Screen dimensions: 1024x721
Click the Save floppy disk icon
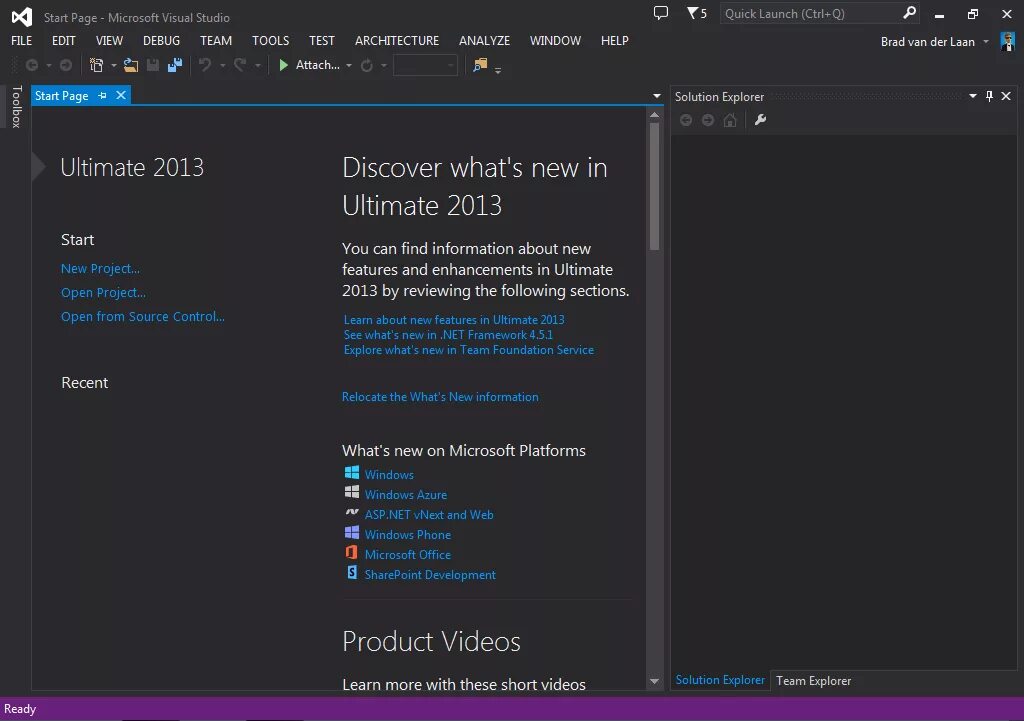pyautogui.click(x=153, y=65)
